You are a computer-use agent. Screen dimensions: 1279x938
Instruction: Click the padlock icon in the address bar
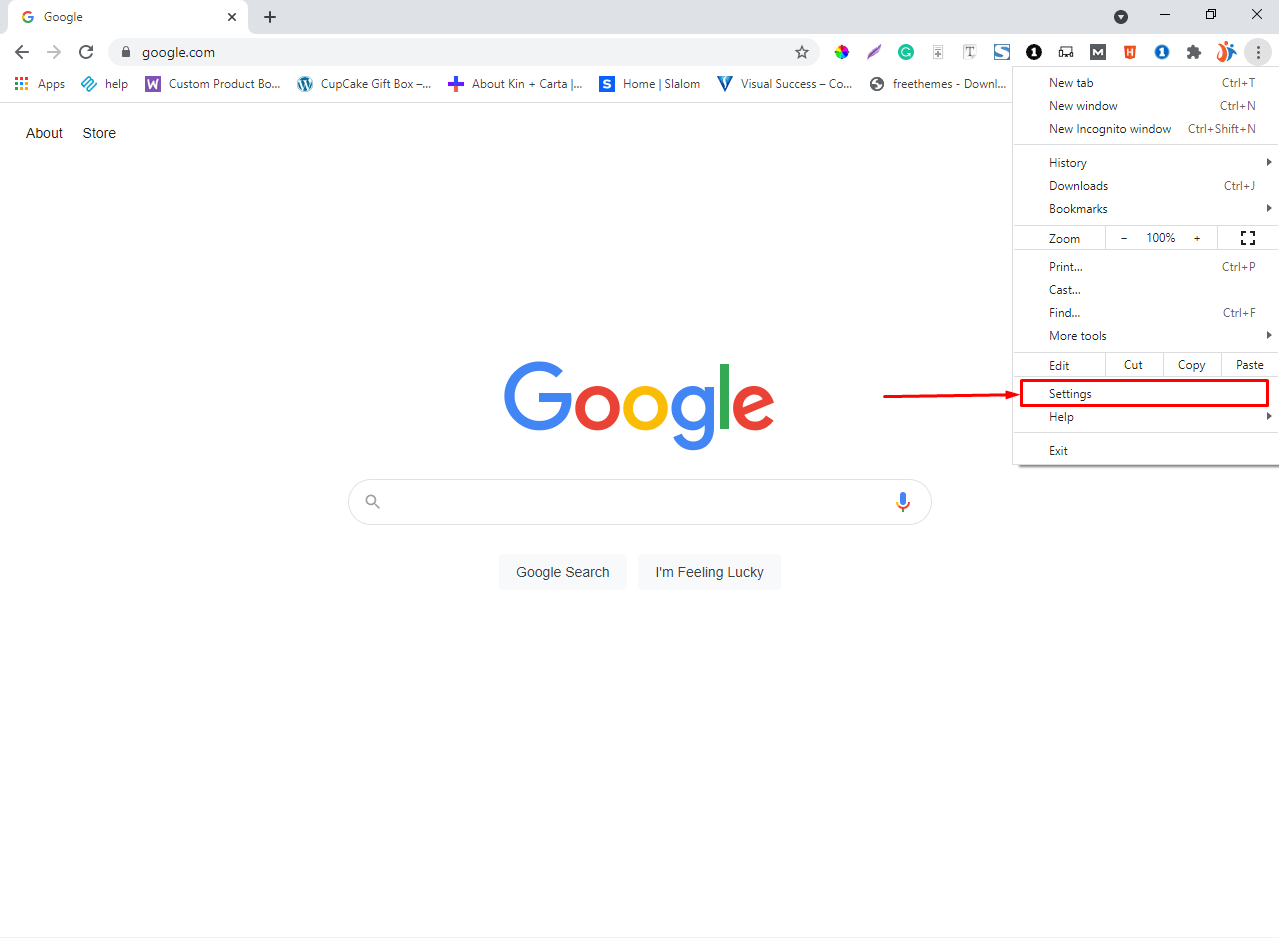126,51
